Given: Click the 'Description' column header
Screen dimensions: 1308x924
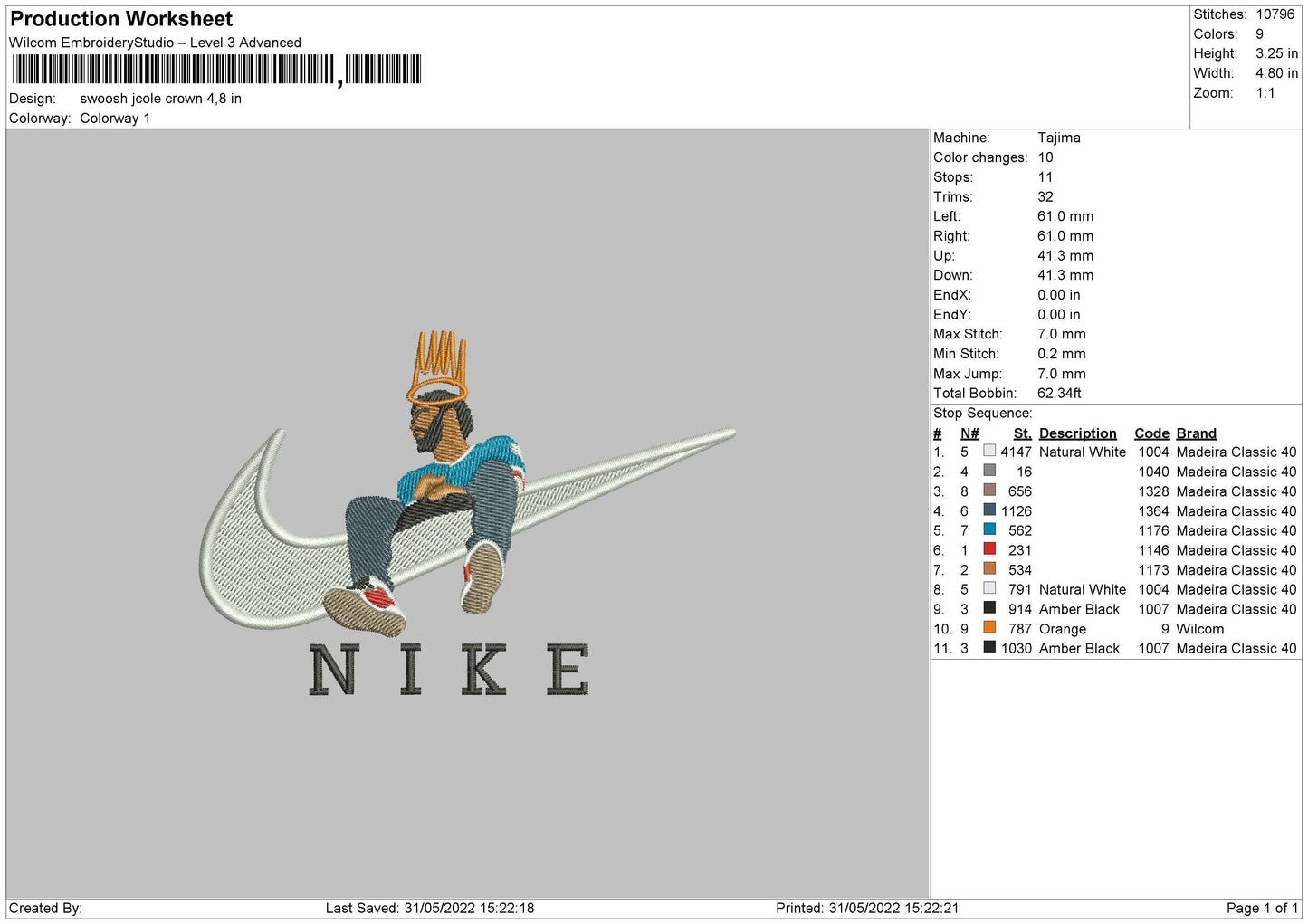Looking at the screenshot, I should coord(1078,433).
